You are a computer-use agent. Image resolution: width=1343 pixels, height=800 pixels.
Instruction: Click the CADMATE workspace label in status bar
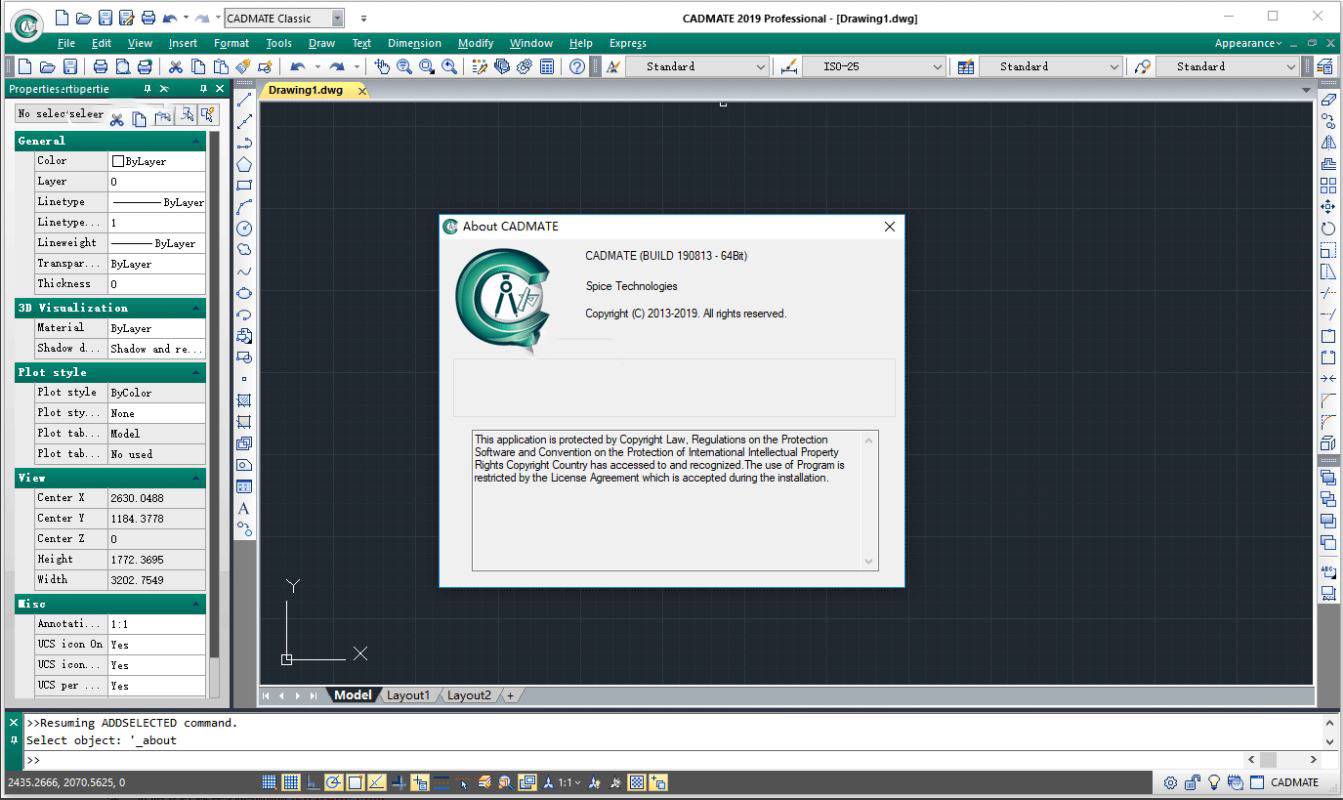1295,783
